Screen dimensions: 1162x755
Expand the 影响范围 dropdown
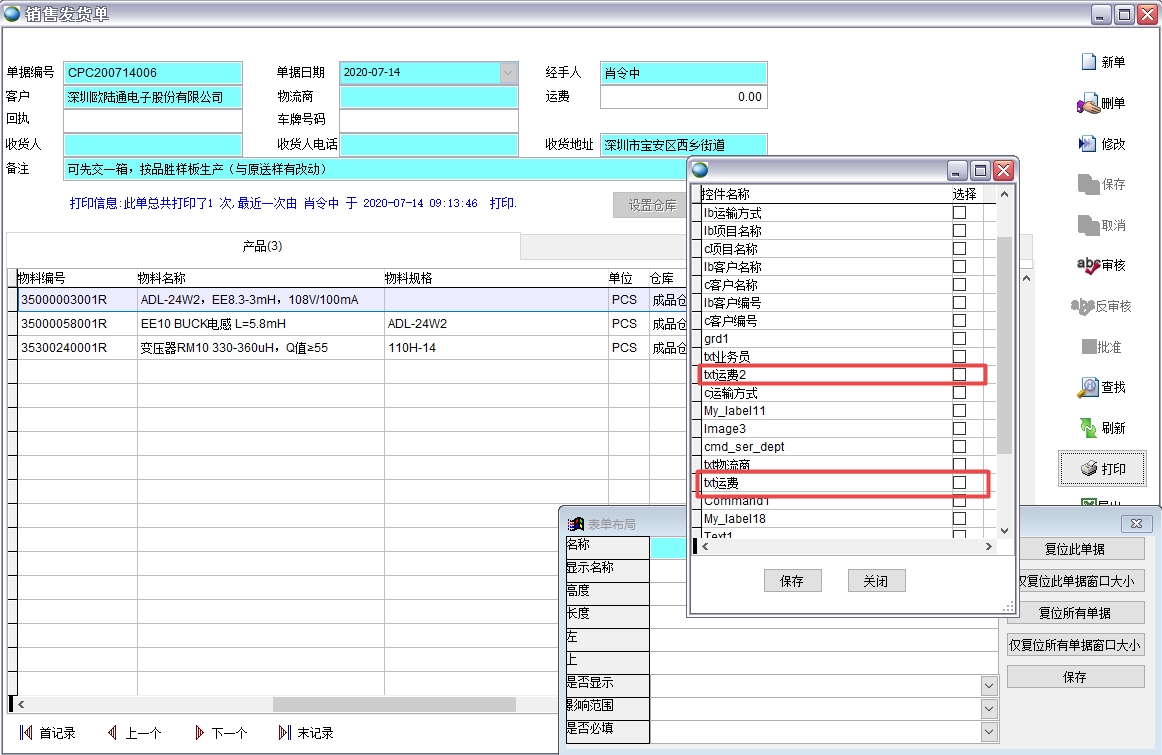988,708
